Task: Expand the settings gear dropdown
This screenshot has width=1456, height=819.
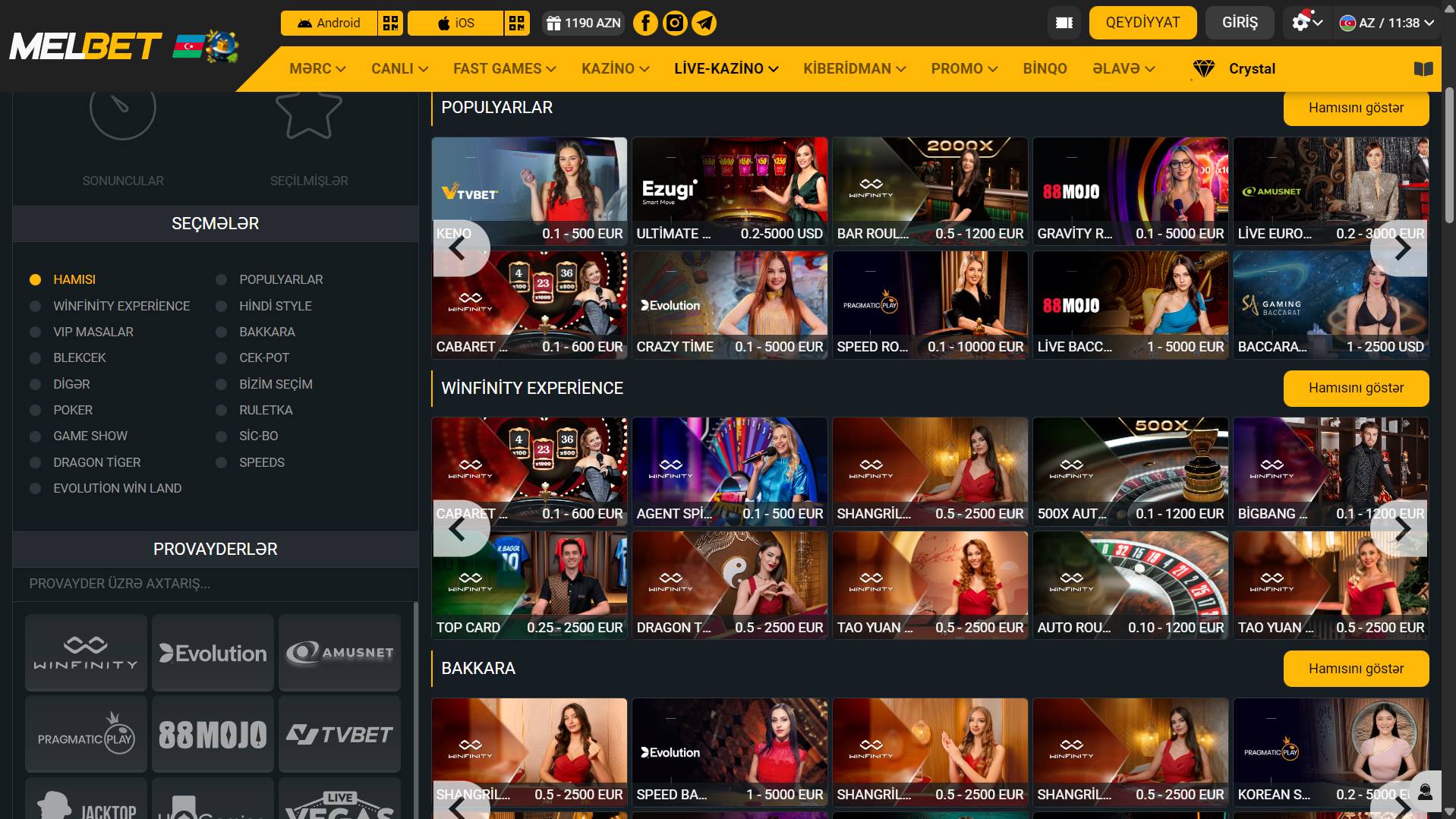Action: (x=1307, y=23)
